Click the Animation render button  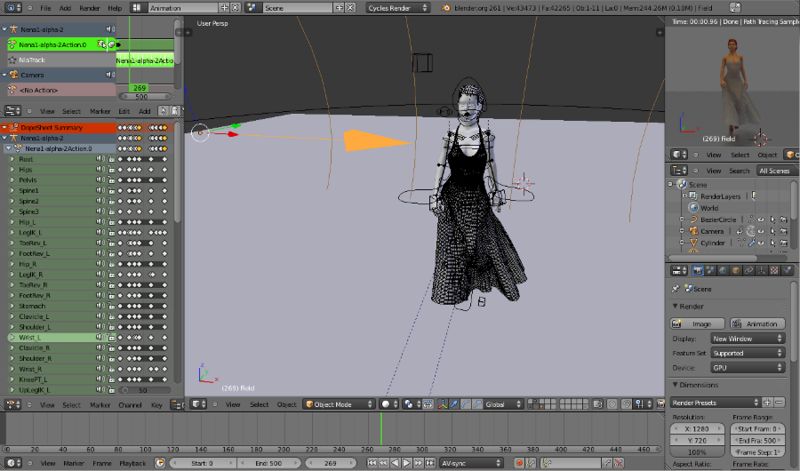757,323
